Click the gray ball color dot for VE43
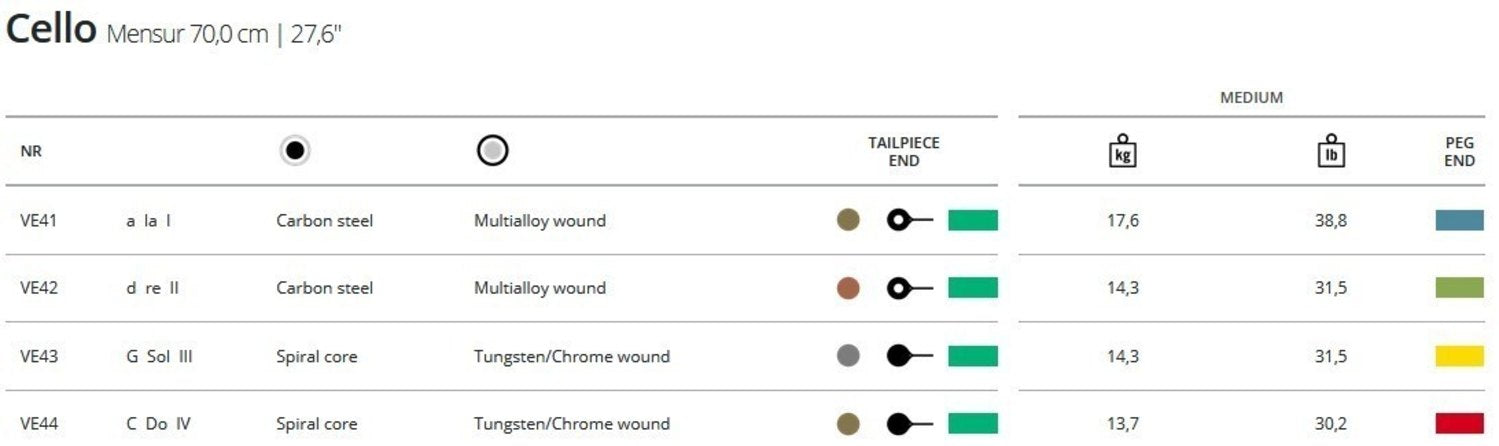 (x=848, y=356)
